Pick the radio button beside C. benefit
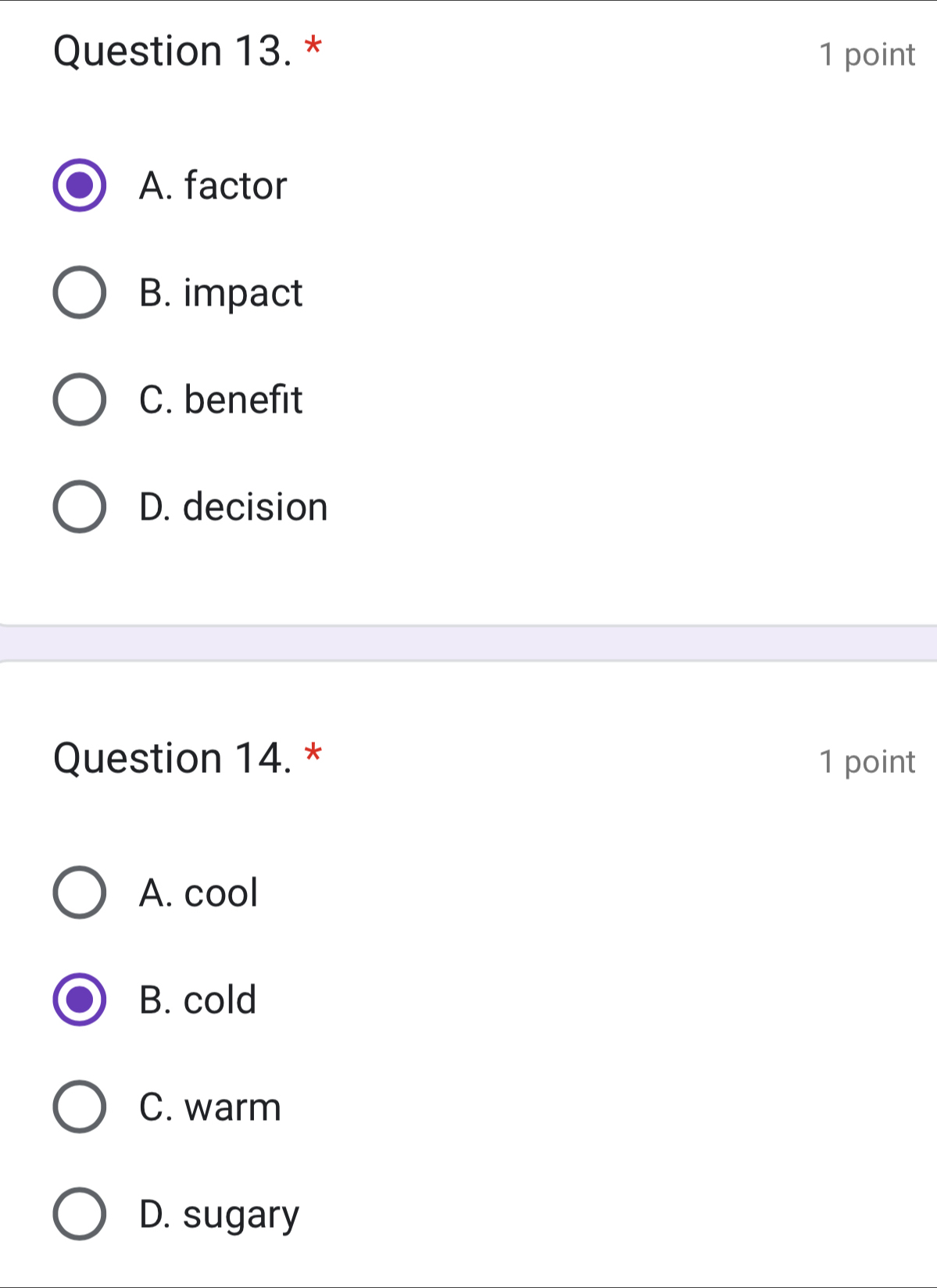 point(79,399)
